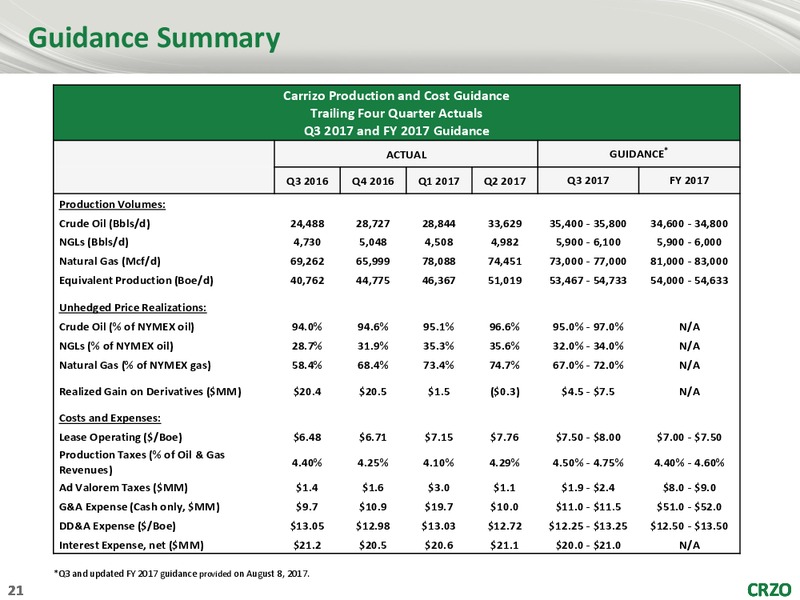
Task: Select the Carrizo Production and Cost Guidance heading
Action: pyautogui.click(x=396, y=96)
